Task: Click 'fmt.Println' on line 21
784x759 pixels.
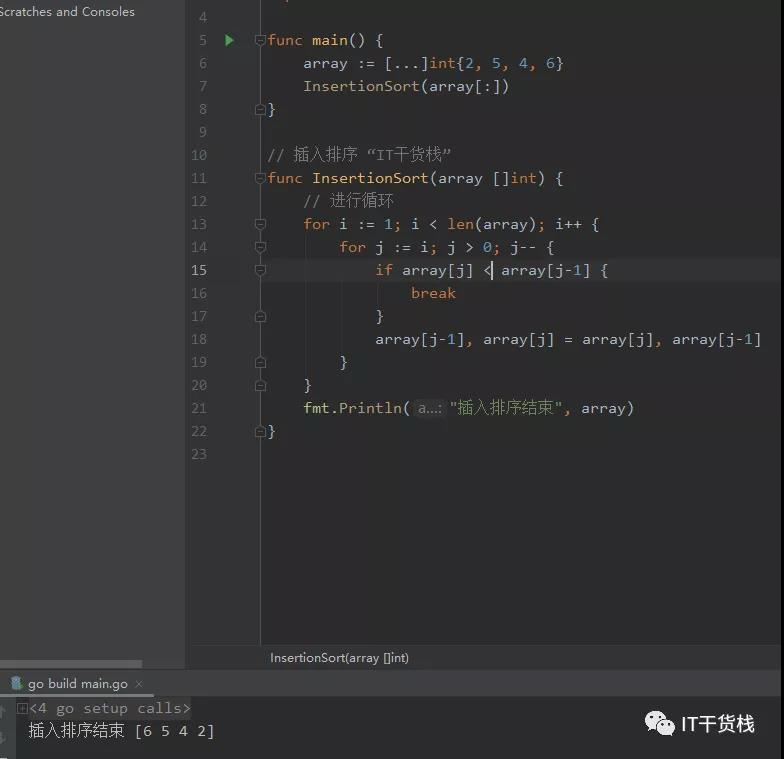Action: point(352,408)
